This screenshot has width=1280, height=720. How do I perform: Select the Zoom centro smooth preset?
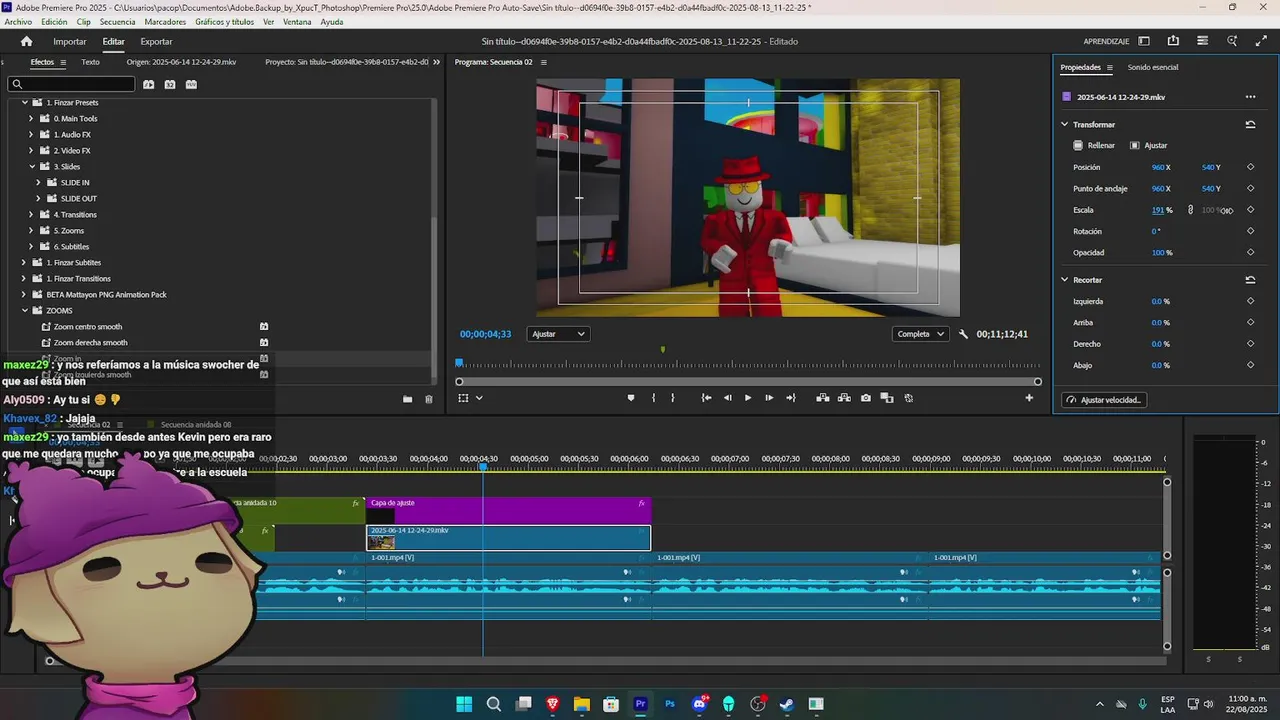(x=88, y=327)
